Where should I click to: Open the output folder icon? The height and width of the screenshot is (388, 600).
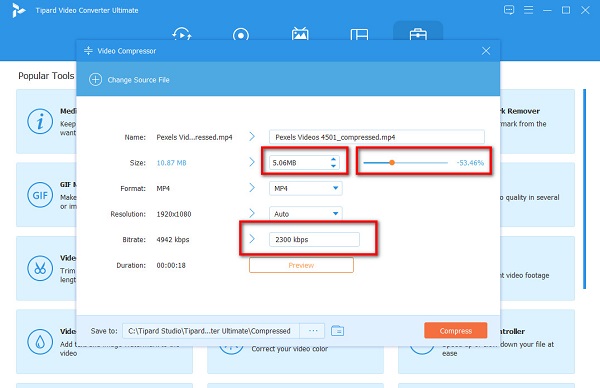pos(338,331)
